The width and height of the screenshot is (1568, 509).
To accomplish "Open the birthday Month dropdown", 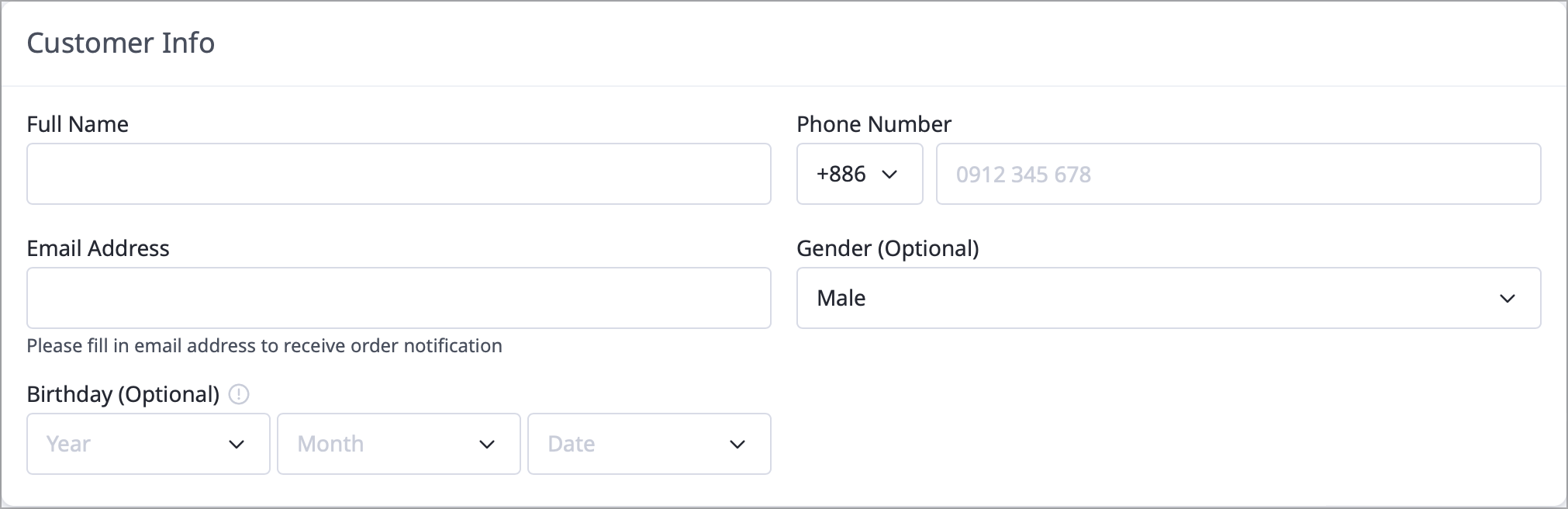I will click(399, 444).
